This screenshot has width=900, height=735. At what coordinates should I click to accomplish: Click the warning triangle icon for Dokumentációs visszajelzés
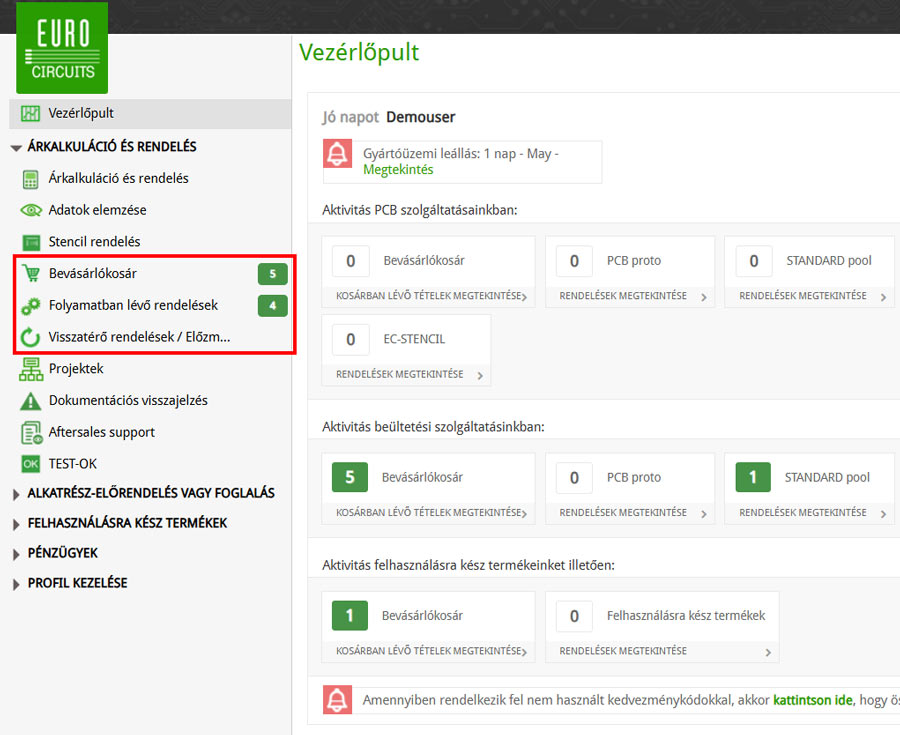coord(30,401)
